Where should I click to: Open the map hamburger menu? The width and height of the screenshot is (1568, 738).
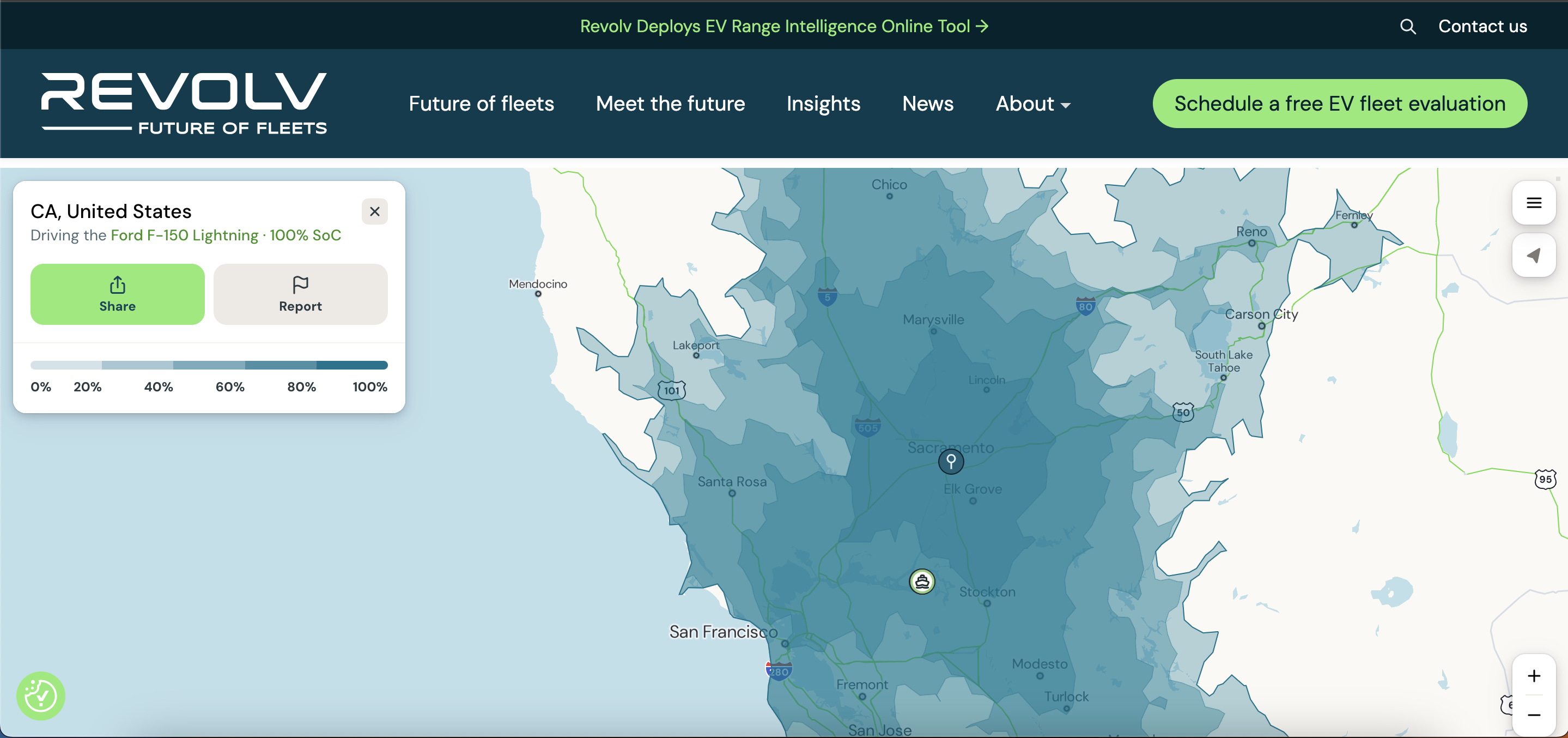point(1534,203)
